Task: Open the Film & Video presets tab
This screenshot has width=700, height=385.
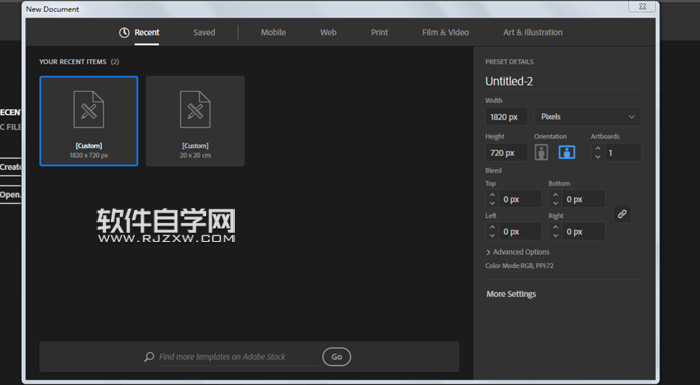Action: 446,32
